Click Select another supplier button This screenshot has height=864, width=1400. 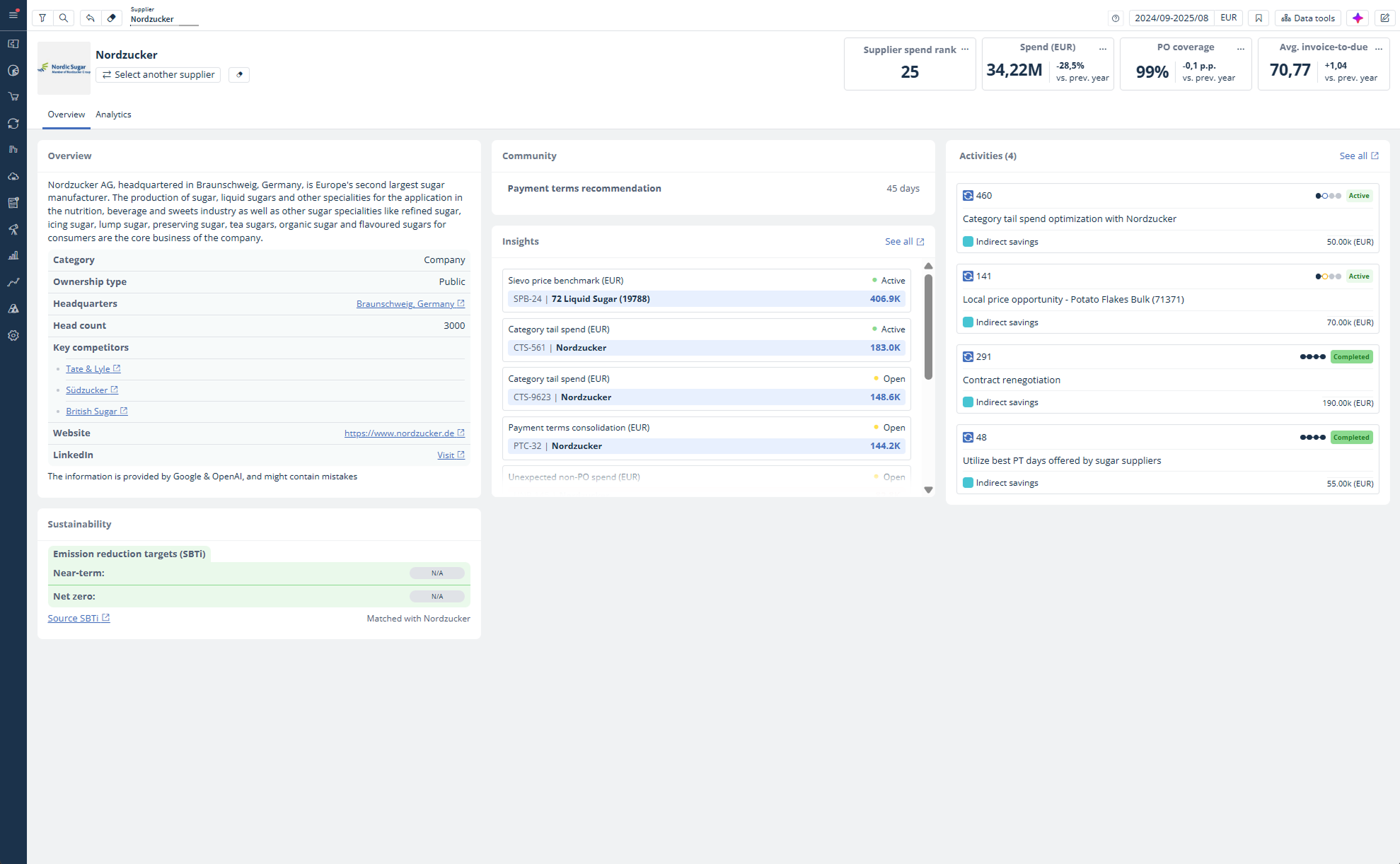pos(158,75)
